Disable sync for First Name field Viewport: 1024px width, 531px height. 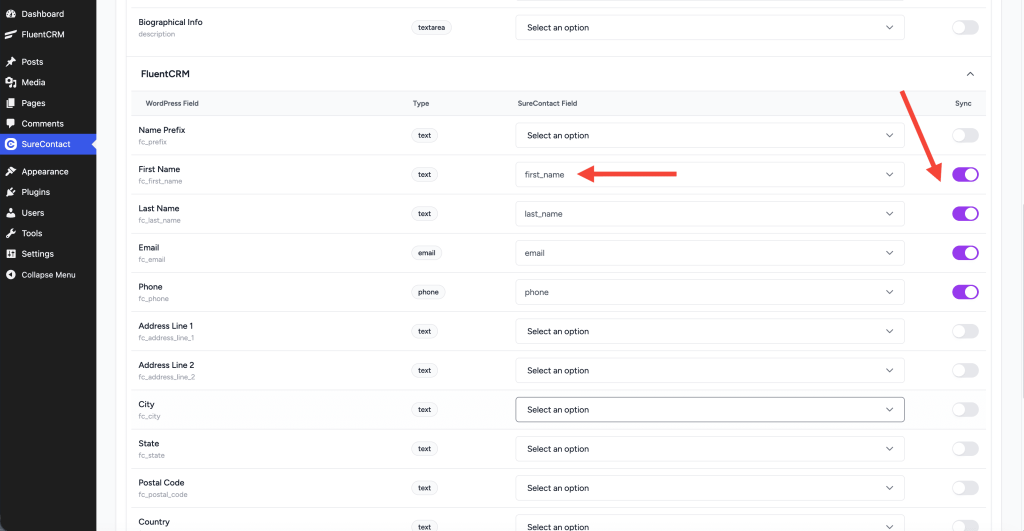click(965, 174)
